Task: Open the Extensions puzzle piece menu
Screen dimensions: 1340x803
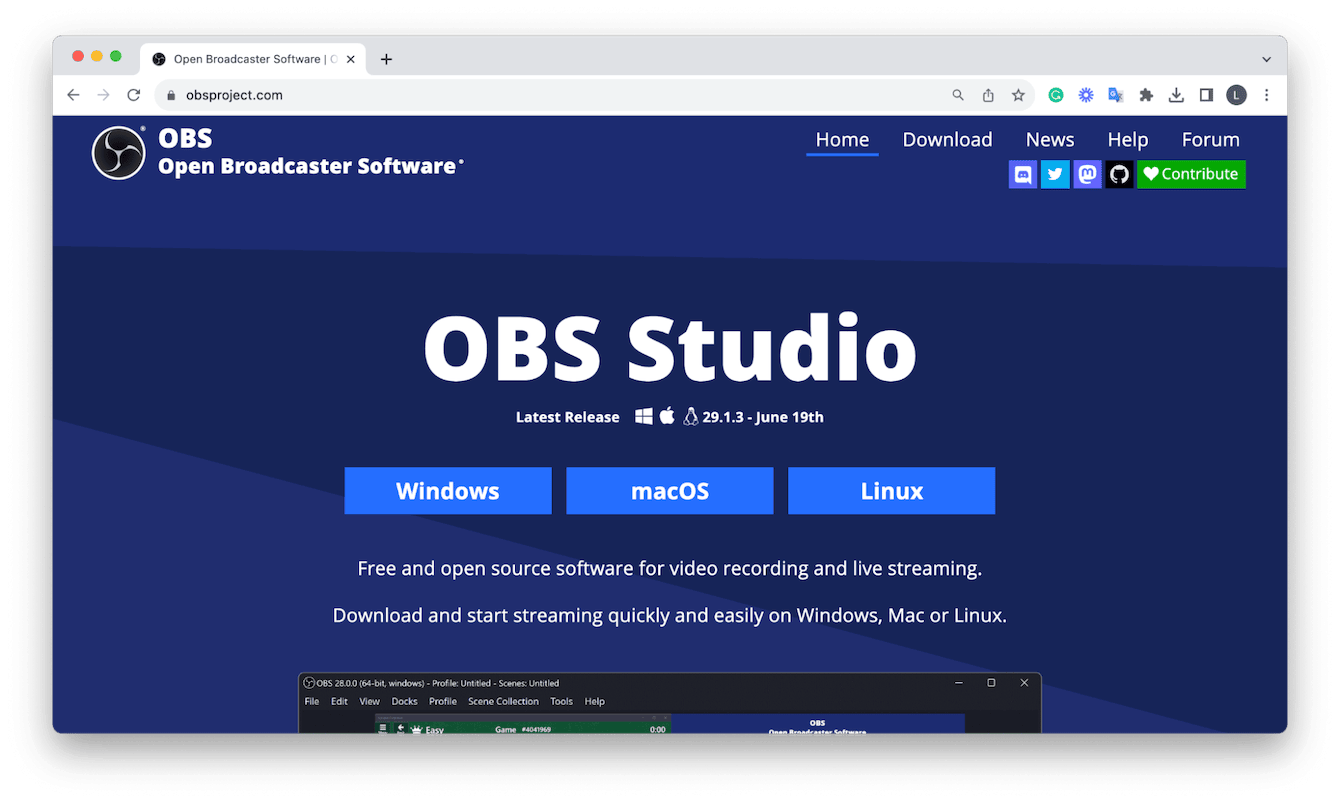Action: [x=1146, y=95]
